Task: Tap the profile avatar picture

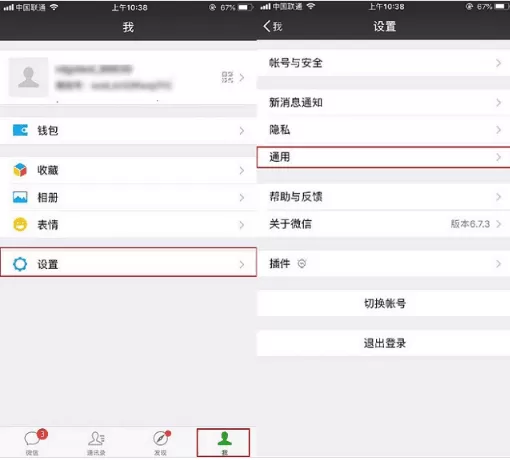Action: [28, 77]
